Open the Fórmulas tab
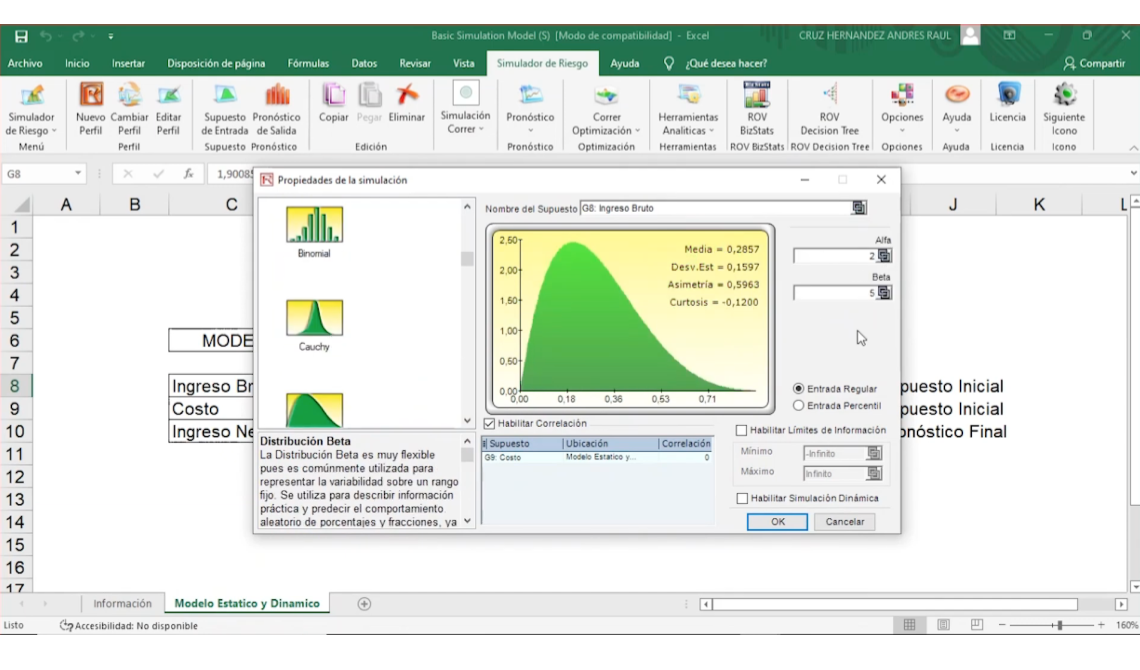The height and width of the screenshot is (670, 1140). click(308, 63)
